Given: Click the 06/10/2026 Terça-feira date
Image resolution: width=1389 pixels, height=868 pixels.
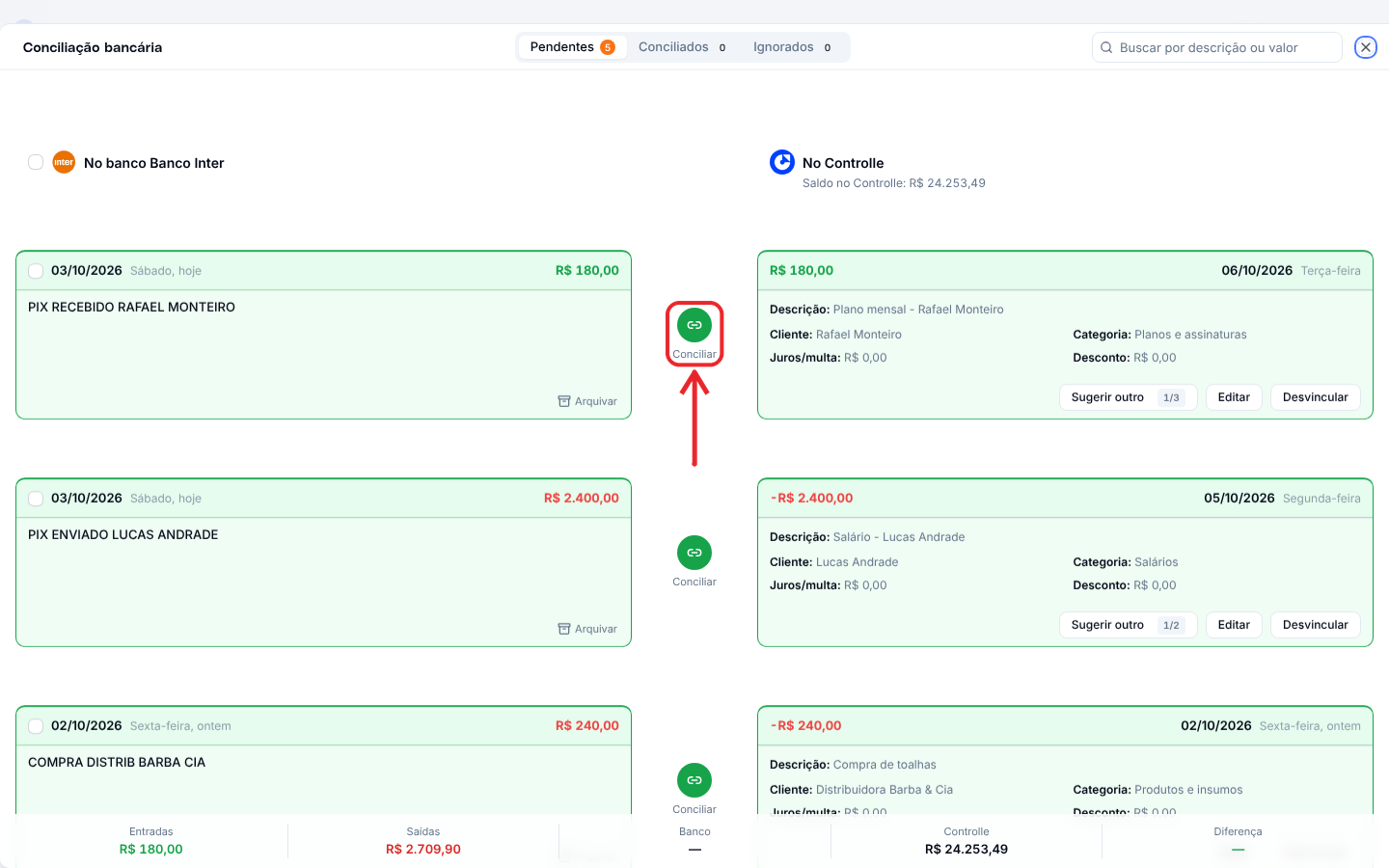Looking at the screenshot, I should click(x=1291, y=271).
